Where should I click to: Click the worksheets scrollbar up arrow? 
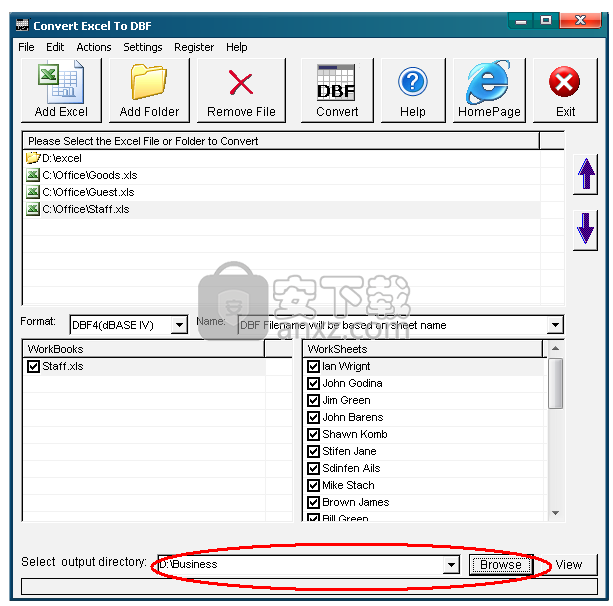coord(556,348)
